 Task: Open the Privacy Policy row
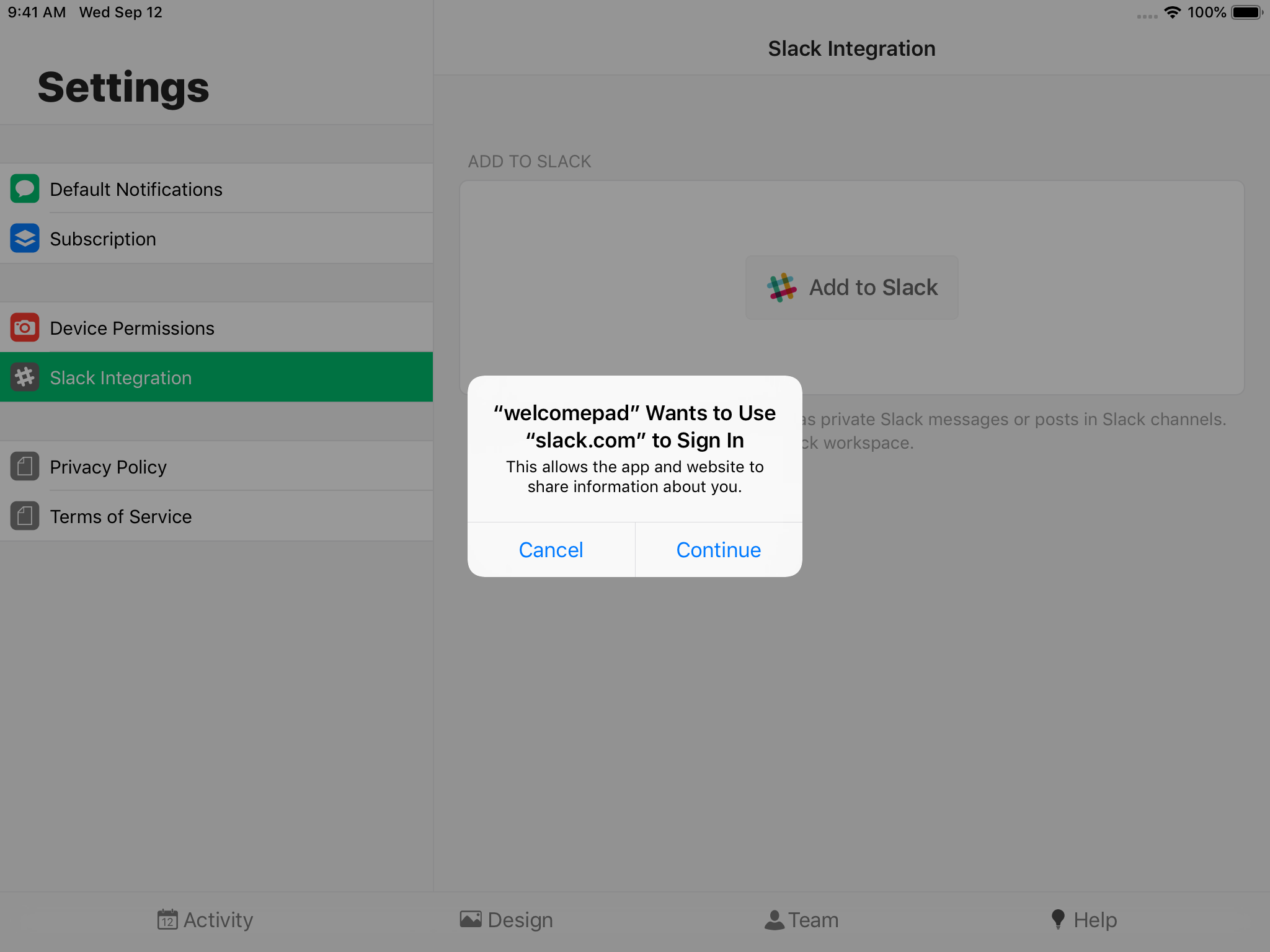click(216, 467)
